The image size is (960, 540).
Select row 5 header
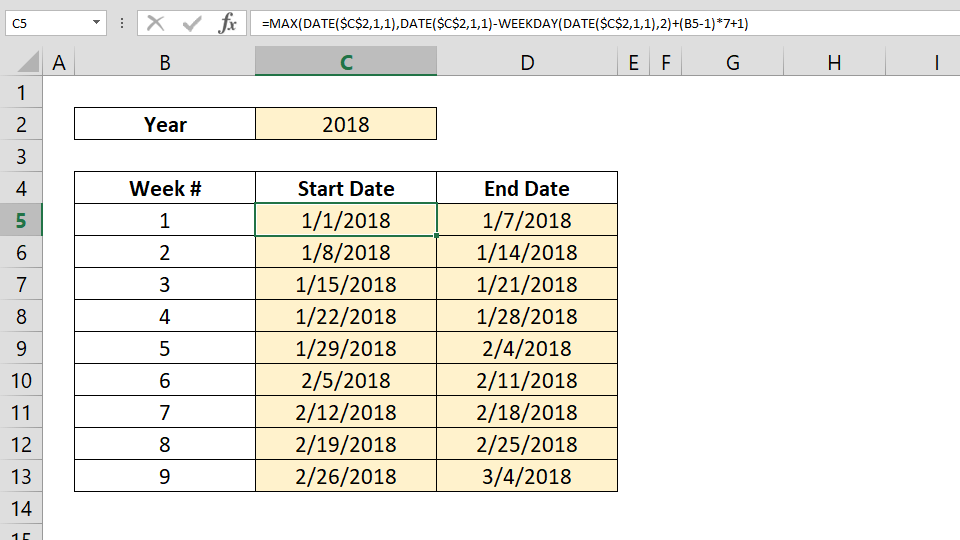coord(21,220)
